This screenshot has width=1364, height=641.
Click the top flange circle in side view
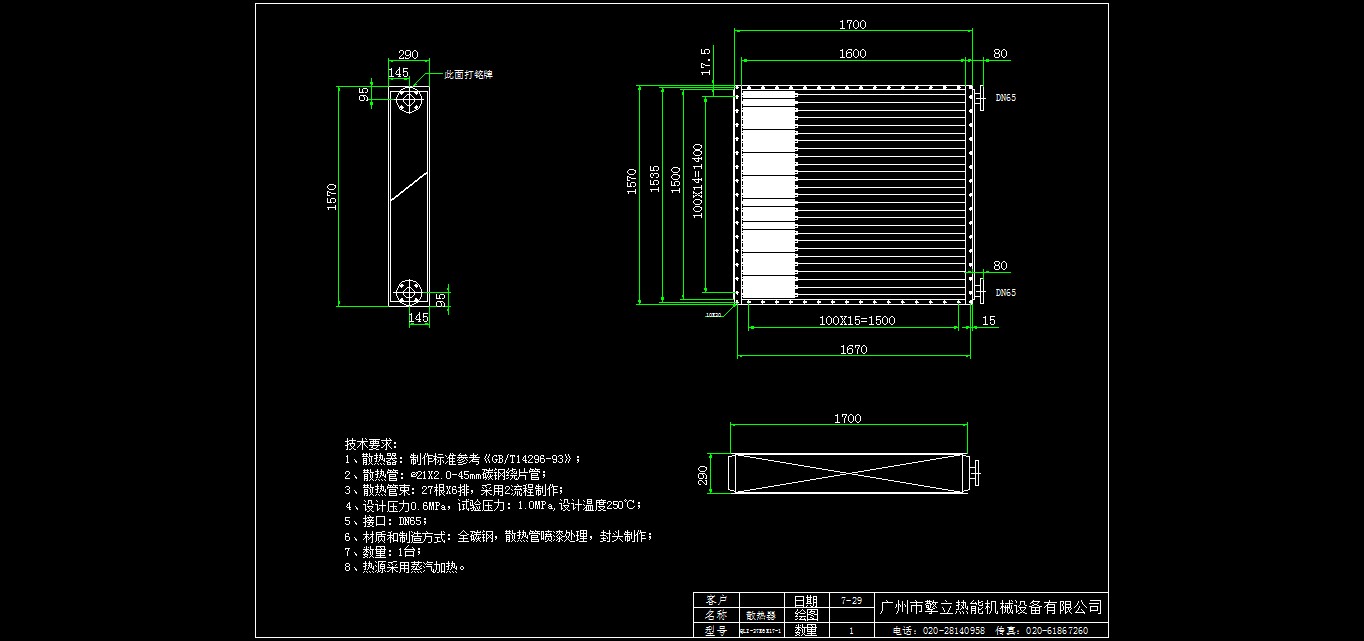(408, 102)
